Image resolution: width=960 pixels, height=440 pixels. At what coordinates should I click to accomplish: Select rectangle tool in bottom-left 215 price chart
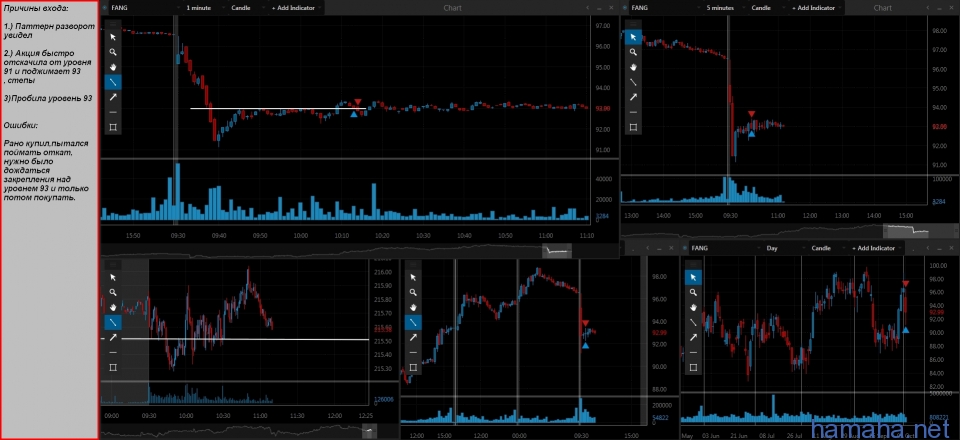click(113, 367)
